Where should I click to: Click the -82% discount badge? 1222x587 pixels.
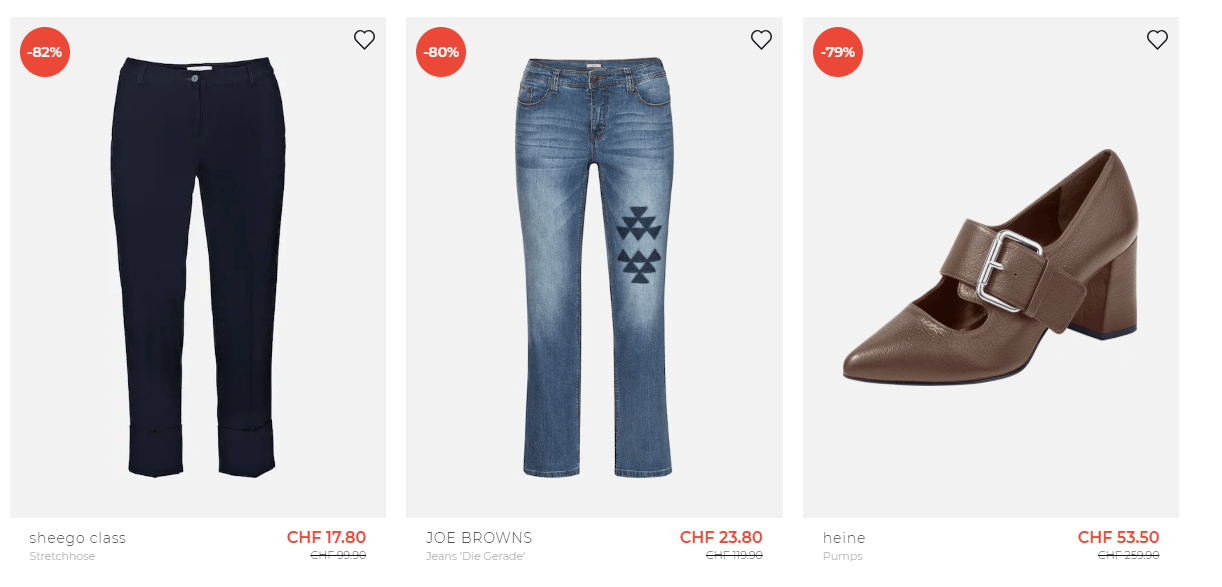(45, 52)
